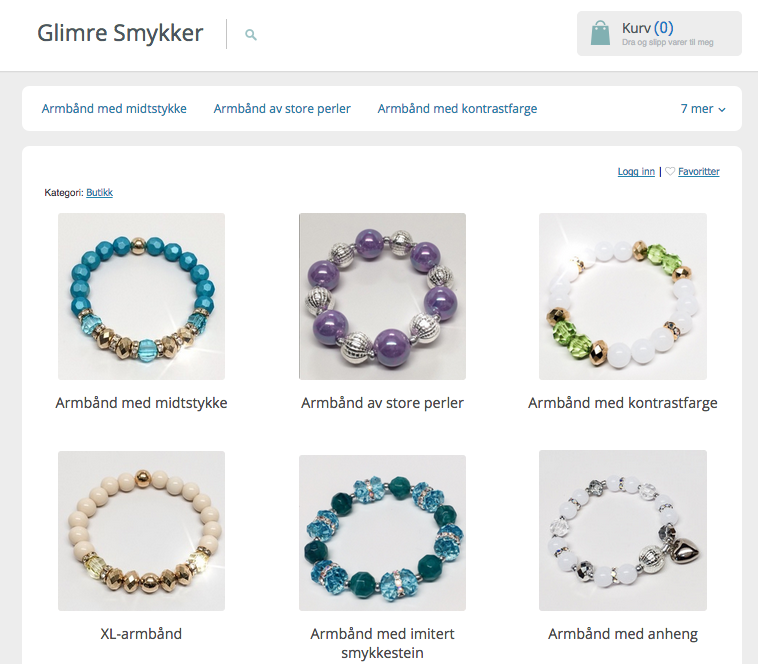
Task: Click the heart icon beside Favoritter
Action: [x=670, y=171]
